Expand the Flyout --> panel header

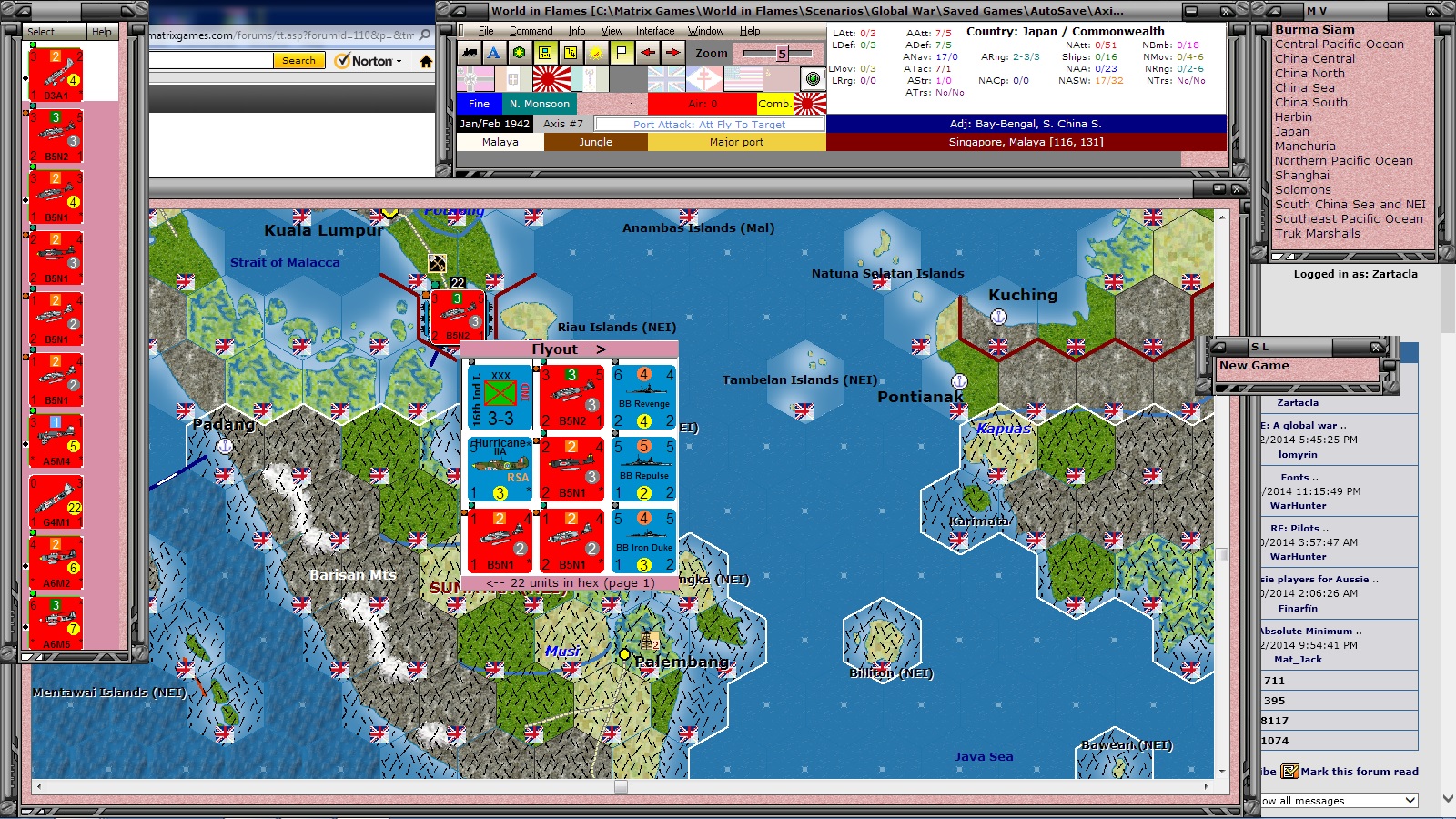click(568, 349)
